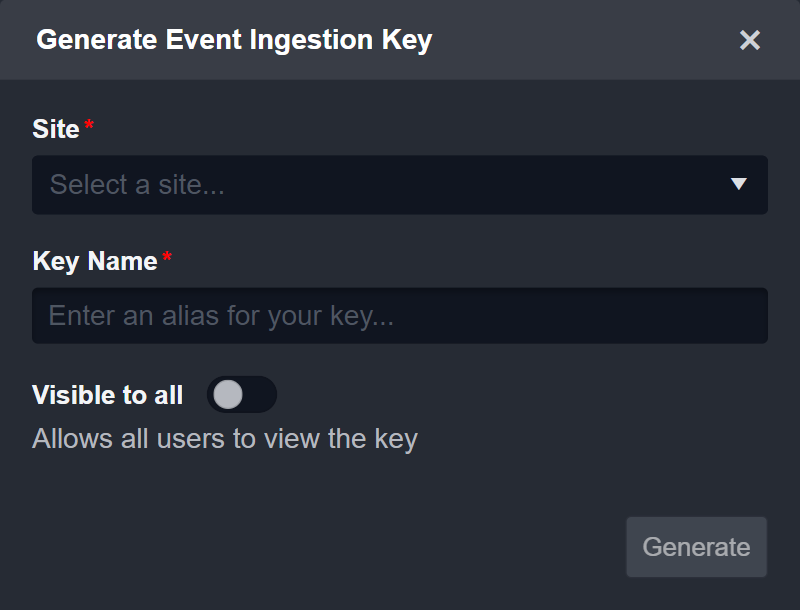Dismiss the dialog with the X icon
The height and width of the screenshot is (610, 800).
[x=750, y=40]
